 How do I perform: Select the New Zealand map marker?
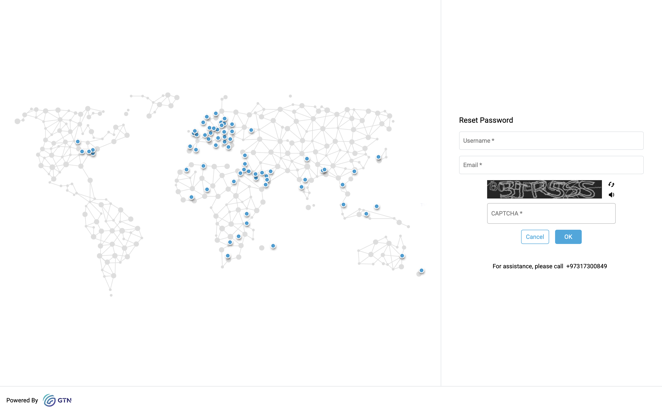(421, 271)
